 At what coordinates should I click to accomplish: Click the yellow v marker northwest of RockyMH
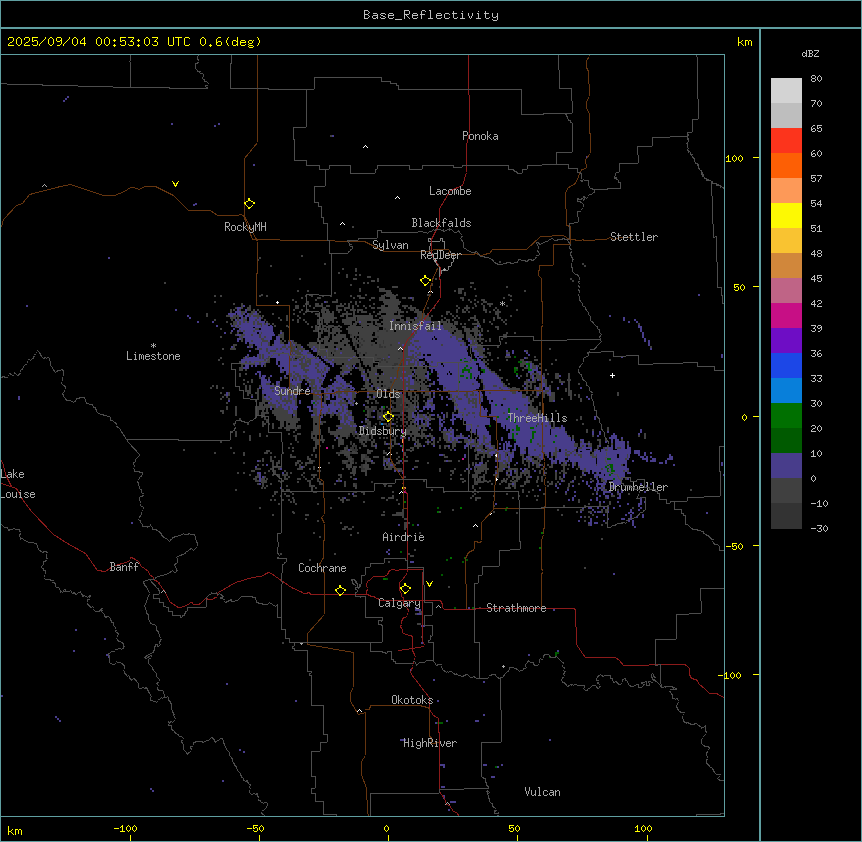(x=175, y=184)
